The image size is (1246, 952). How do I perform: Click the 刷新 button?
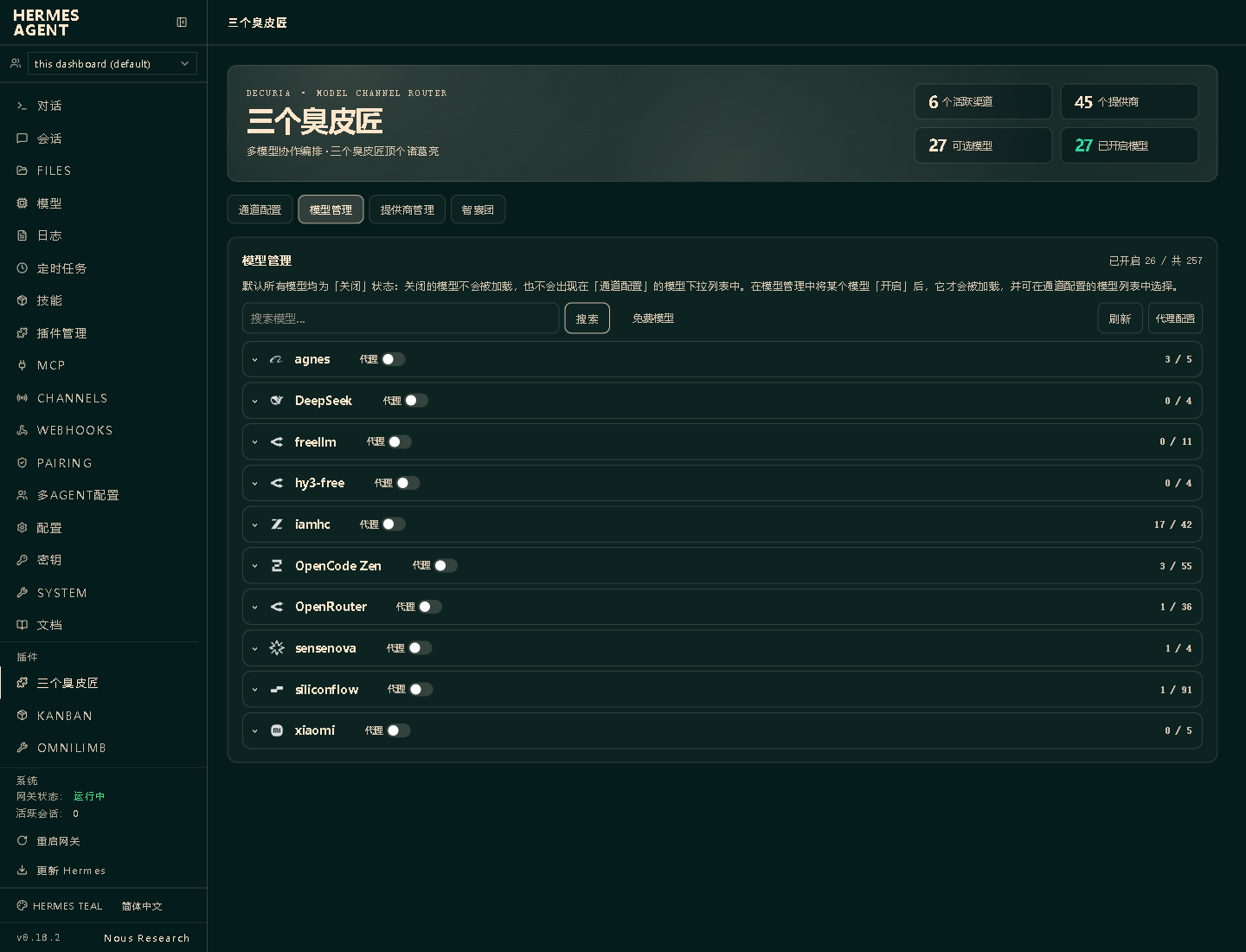coord(1120,318)
